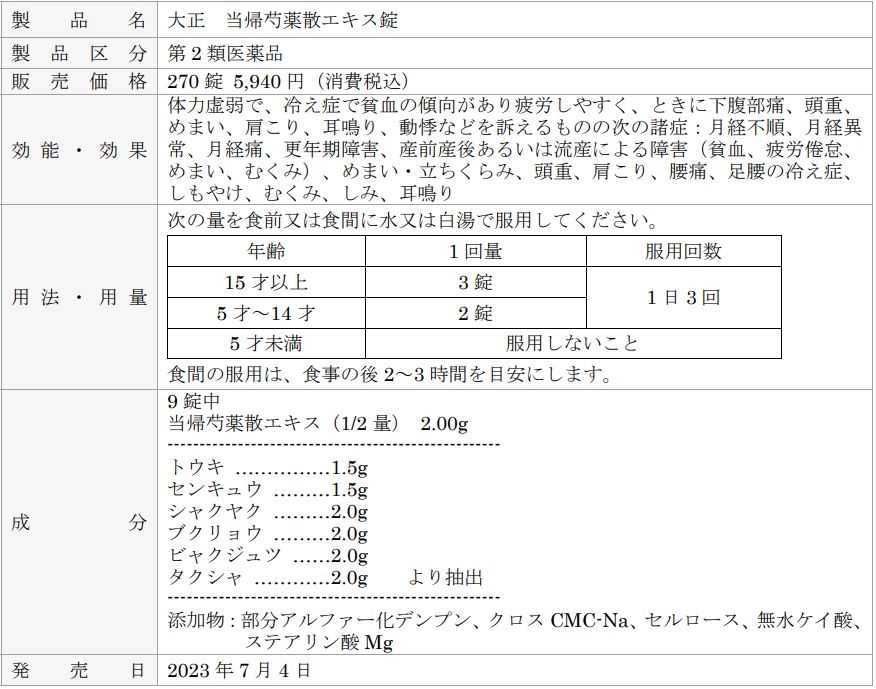
Task: Click the product name 大正 当帰芍薬散エキス錠
Action: [x=283, y=21]
